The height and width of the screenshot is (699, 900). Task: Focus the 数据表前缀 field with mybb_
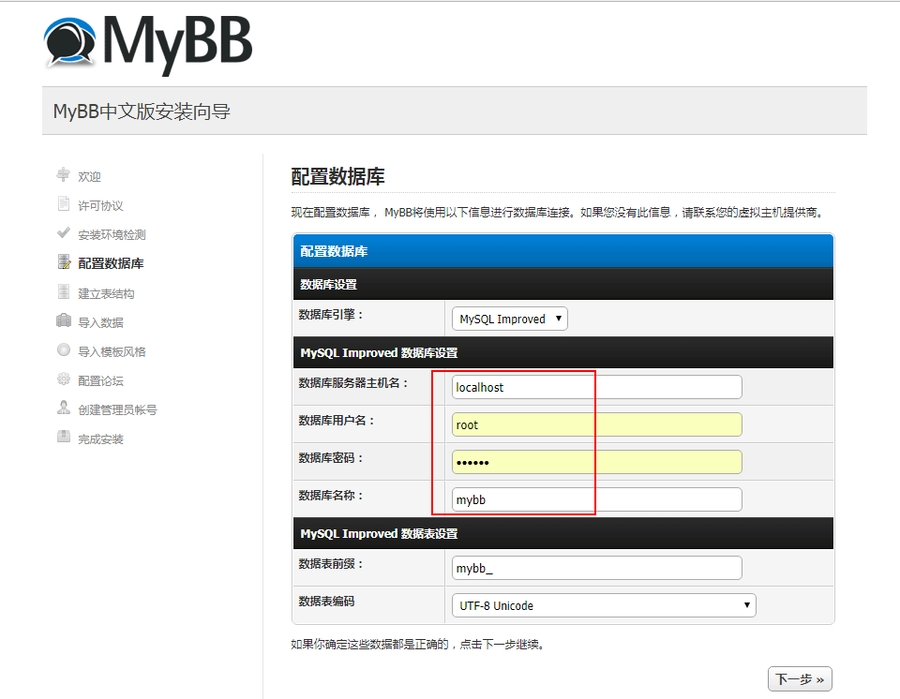coord(597,568)
